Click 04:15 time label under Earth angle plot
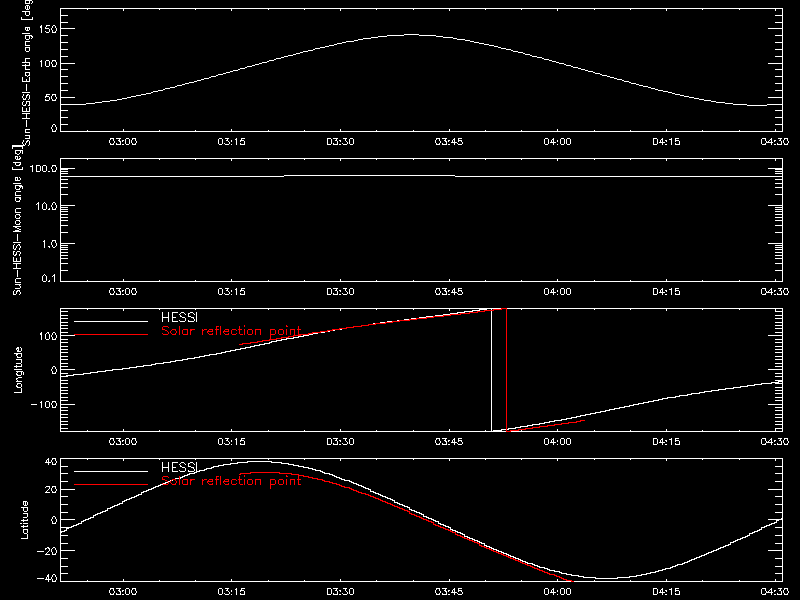 (x=666, y=141)
